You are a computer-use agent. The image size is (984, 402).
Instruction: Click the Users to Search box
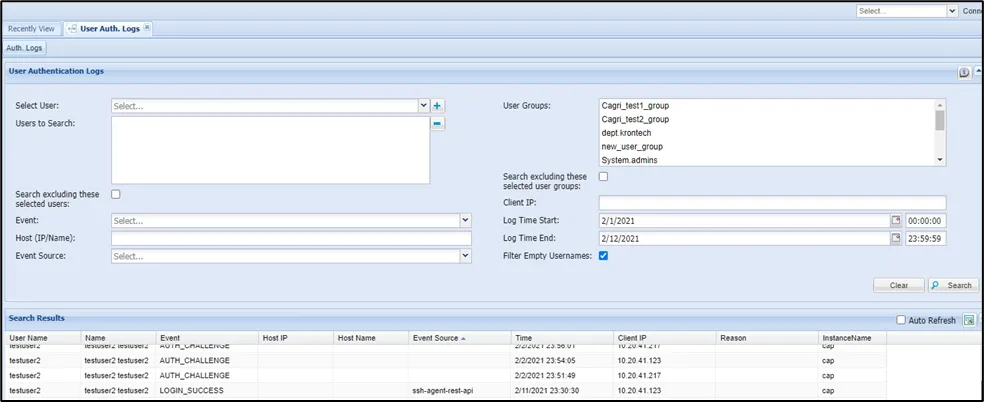click(270, 150)
